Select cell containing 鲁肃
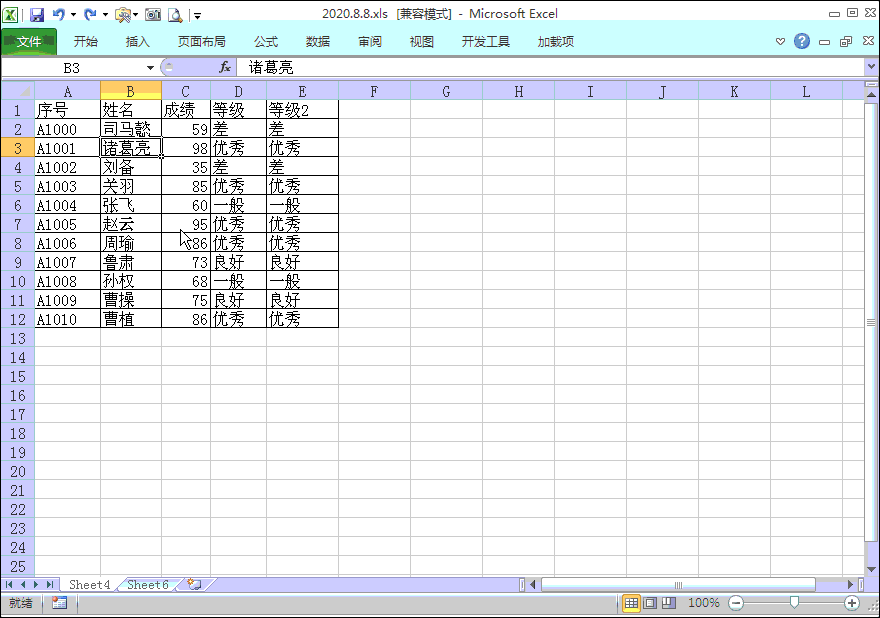Screen dimensions: 880x618 131,262
